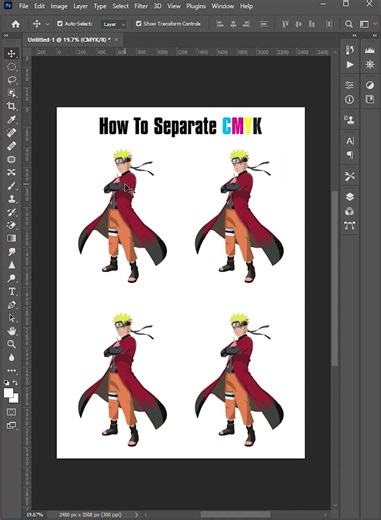This screenshot has width=381, height=520.
Task: Open the Channels panel icon
Action: pos(350,211)
